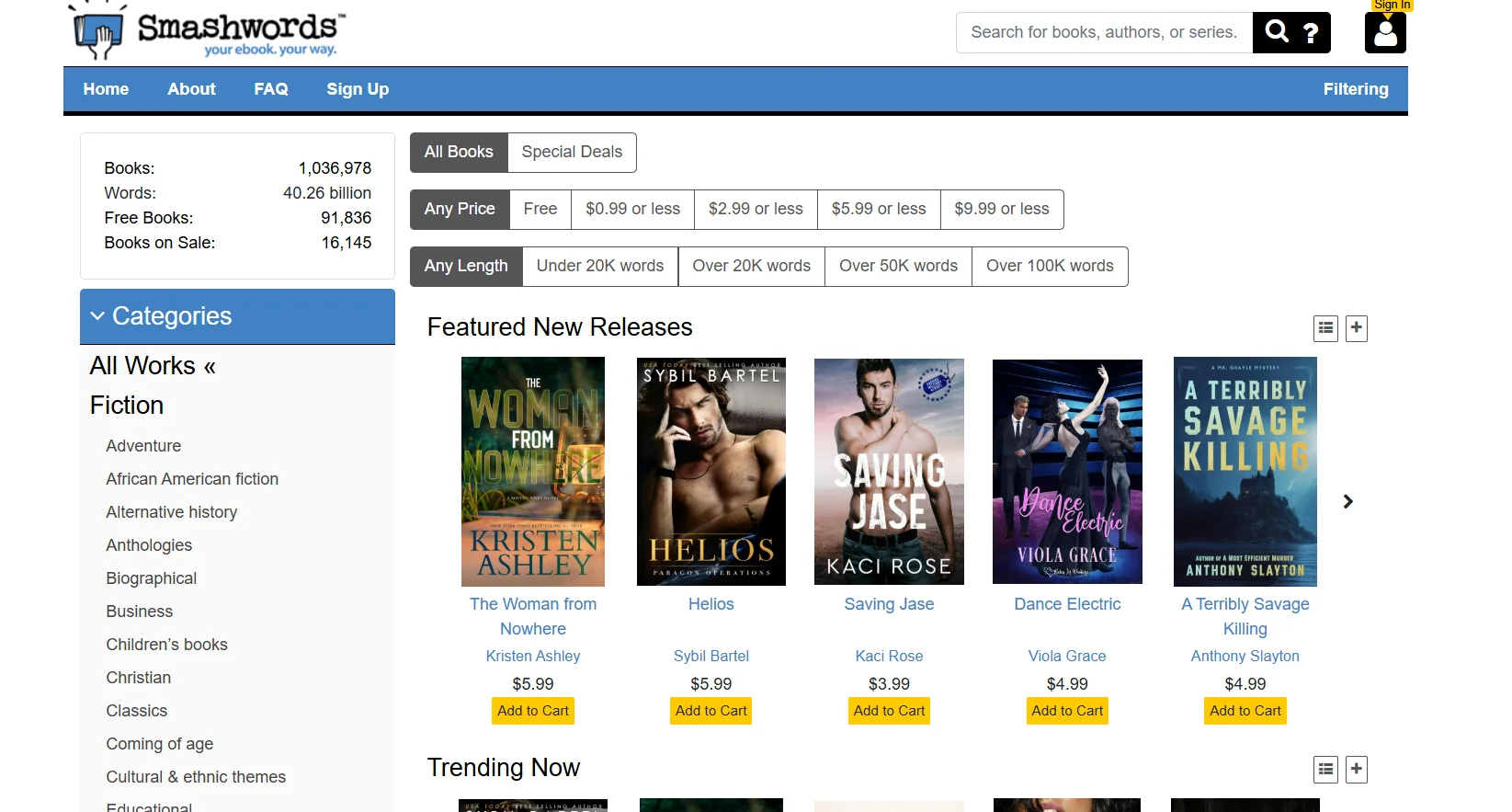Select the Any Price filter
The height and width of the screenshot is (812, 1512).
pos(460,210)
